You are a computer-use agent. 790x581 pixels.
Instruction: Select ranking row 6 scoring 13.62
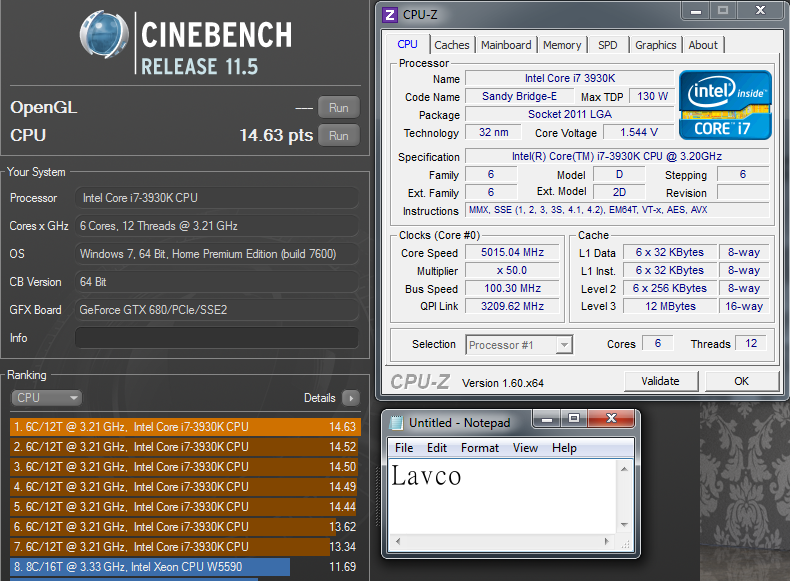point(185,527)
